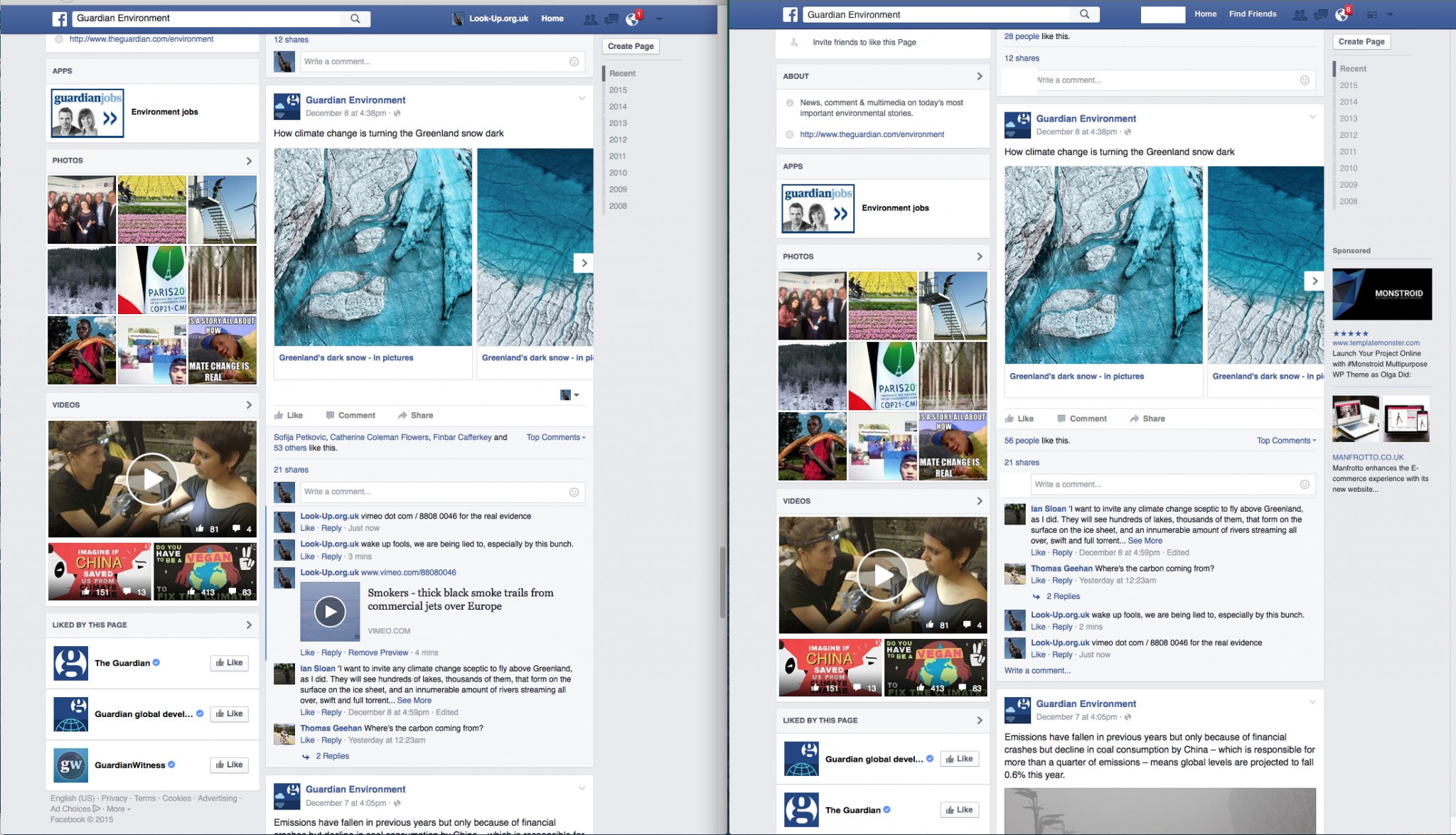The width and height of the screenshot is (1456, 835).
Task: Click Create Page button in left window
Action: point(631,46)
